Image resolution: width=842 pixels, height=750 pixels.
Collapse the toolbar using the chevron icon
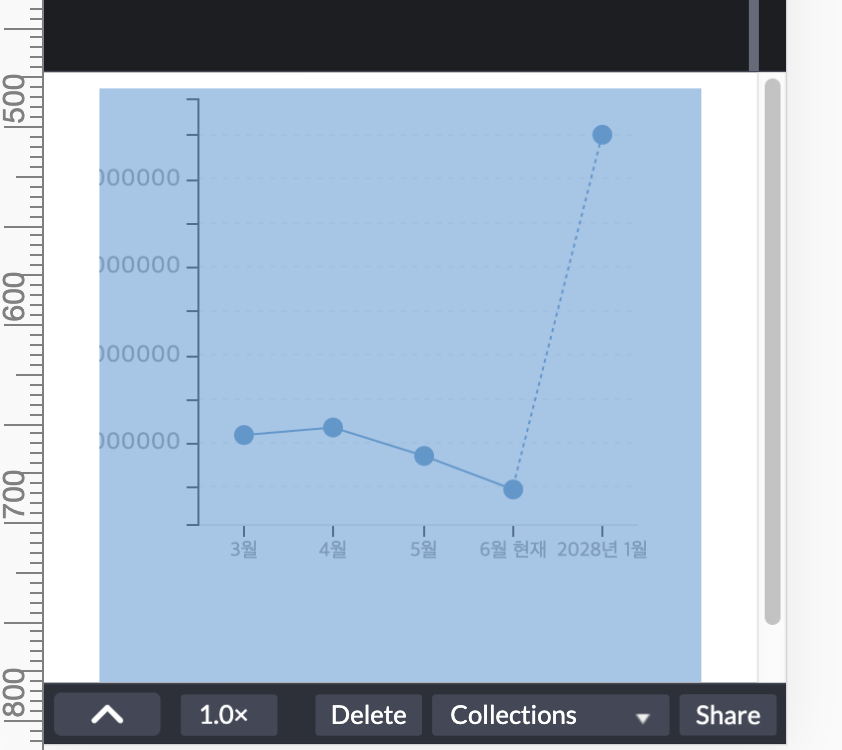(106, 714)
